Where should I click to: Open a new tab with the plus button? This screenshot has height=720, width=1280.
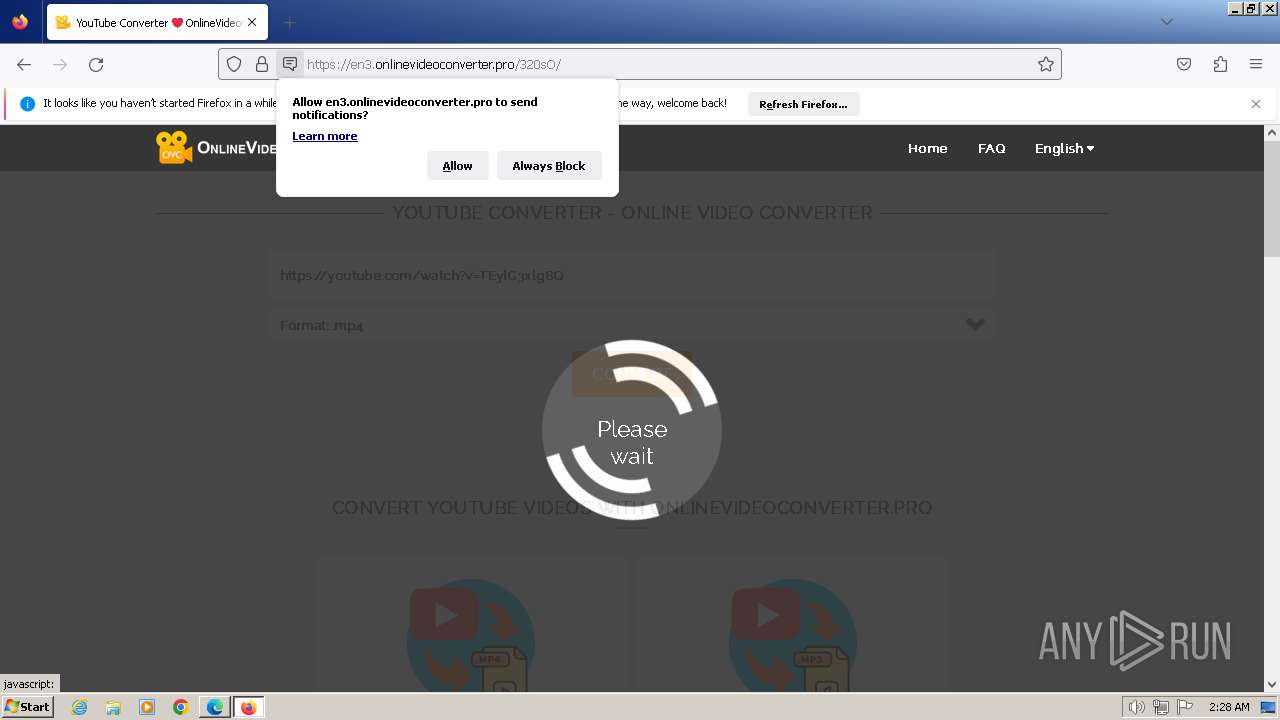pos(289,22)
